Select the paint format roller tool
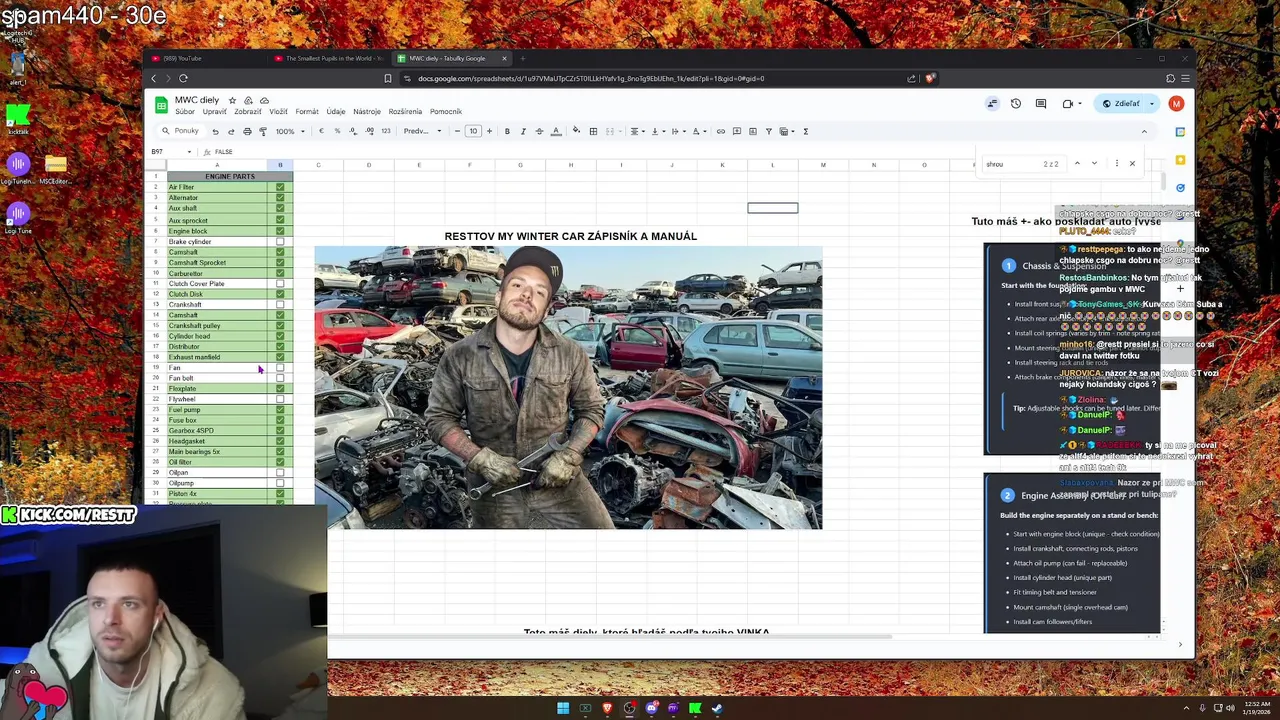1280x720 pixels. click(x=263, y=131)
